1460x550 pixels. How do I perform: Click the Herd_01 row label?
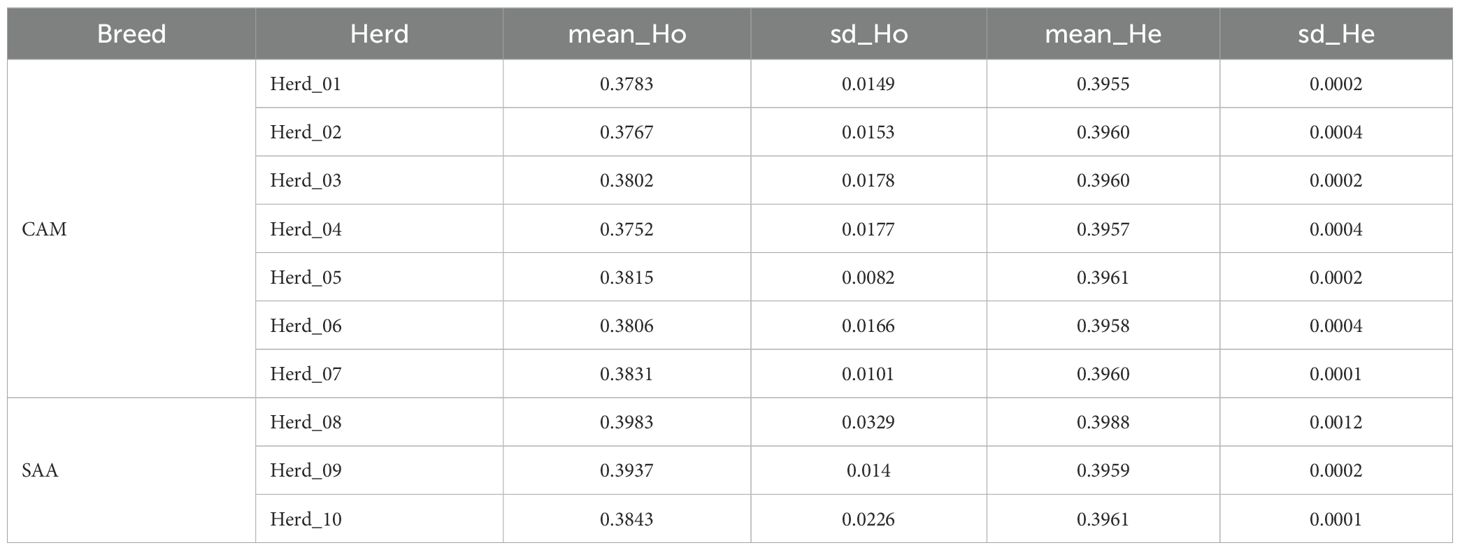pyautogui.click(x=305, y=85)
